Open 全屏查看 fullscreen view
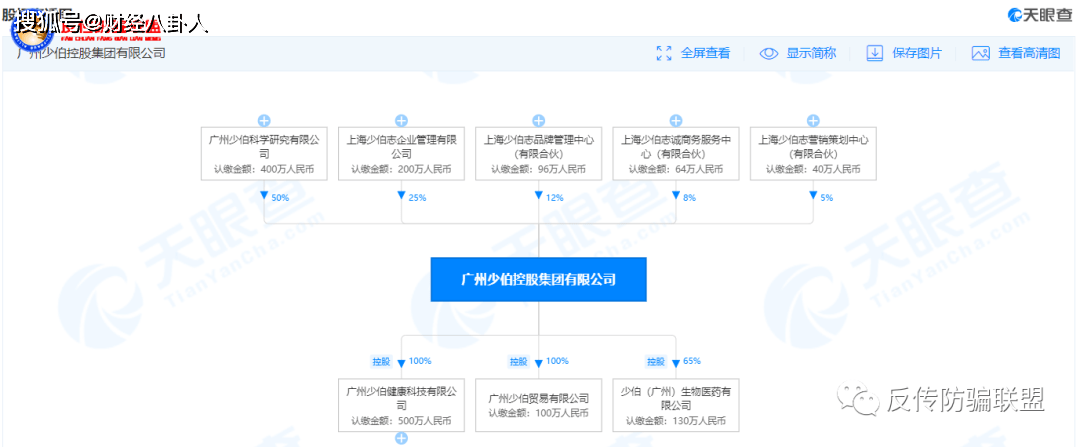 [705, 53]
